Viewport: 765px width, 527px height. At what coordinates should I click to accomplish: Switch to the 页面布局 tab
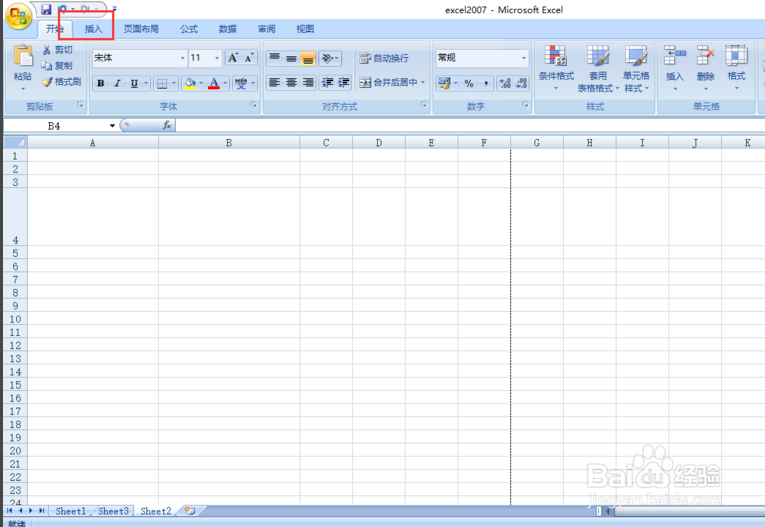tap(141, 29)
